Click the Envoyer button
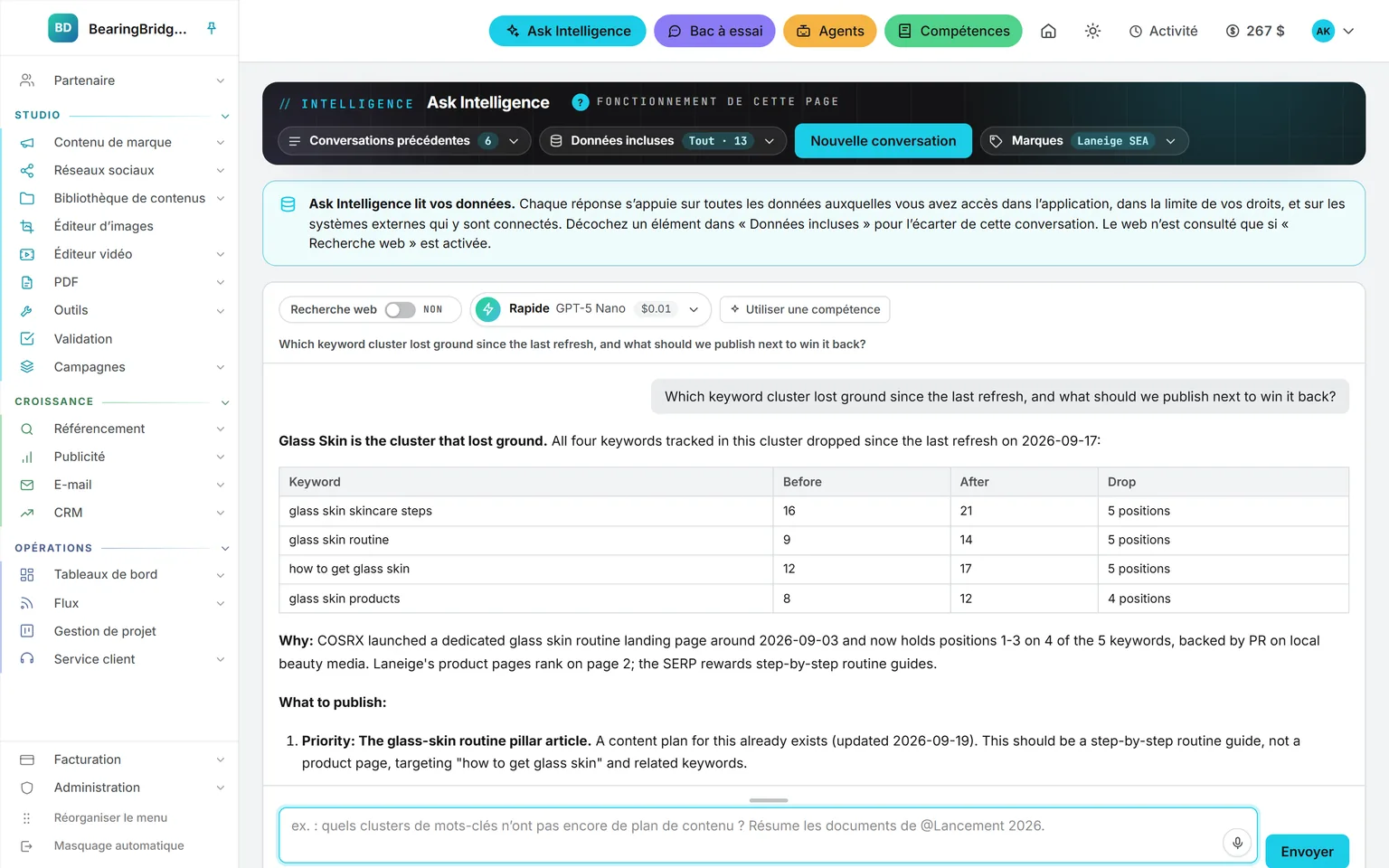The width and height of the screenshot is (1389, 868). 1307,852
